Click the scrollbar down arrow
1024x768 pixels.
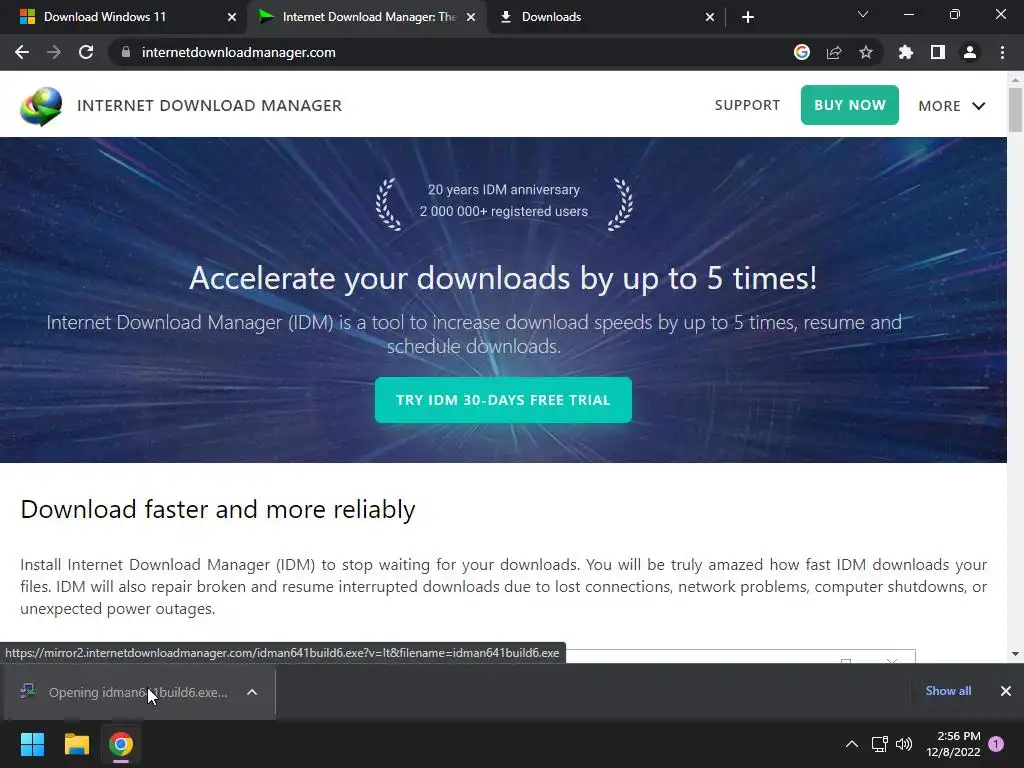pyautogui.click(x=1015, y=654)
